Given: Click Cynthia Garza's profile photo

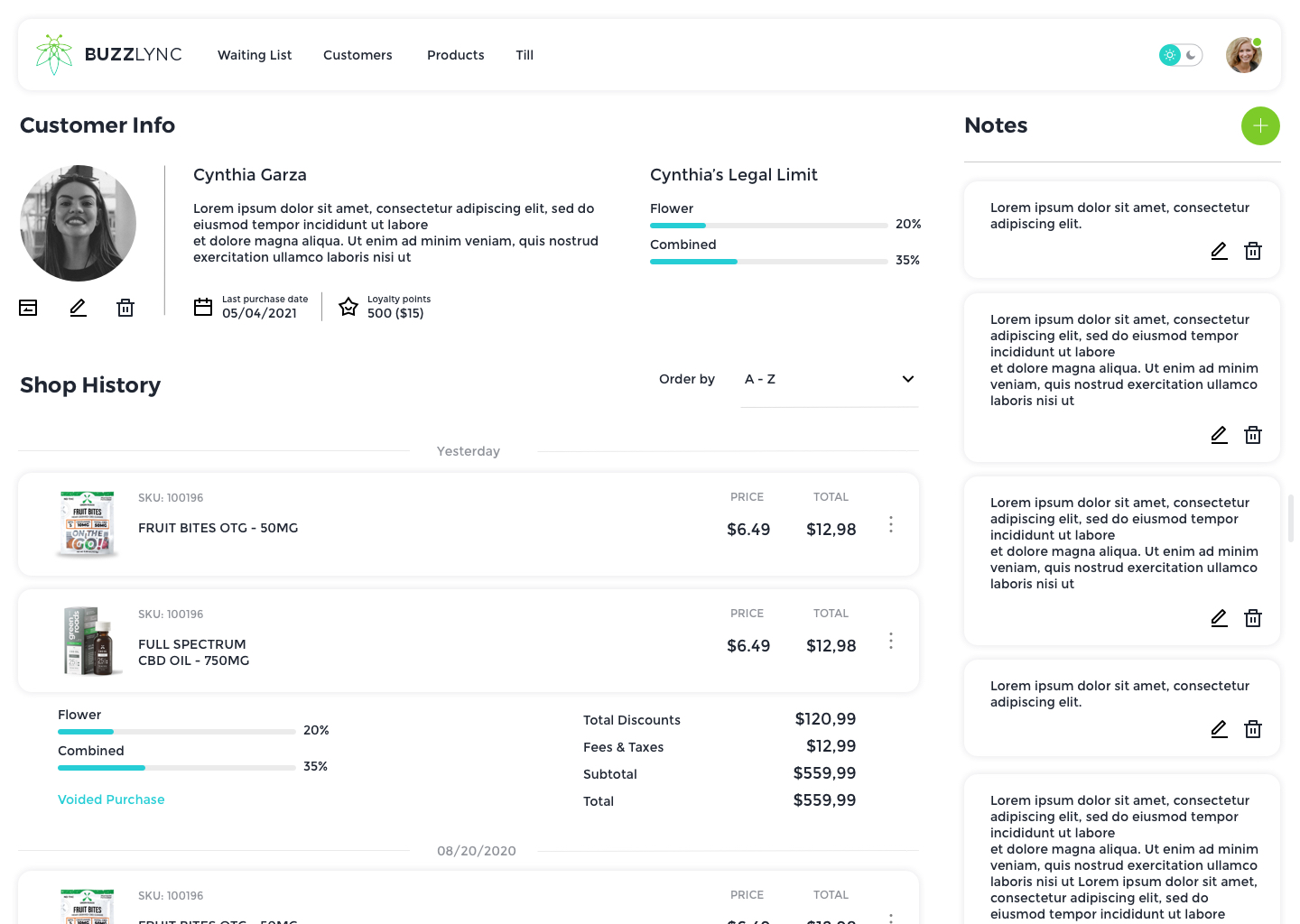Looking at the screenshot, I should click(x=79, y=223).
